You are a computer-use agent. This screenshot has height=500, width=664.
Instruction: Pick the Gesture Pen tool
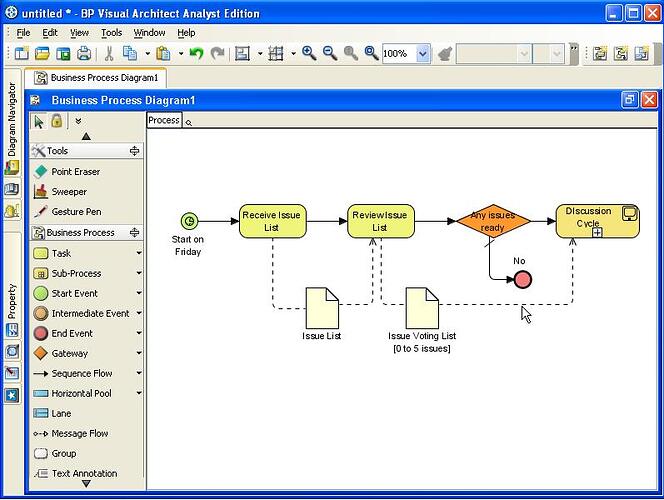pyautogui.click(x=76, y=212)
